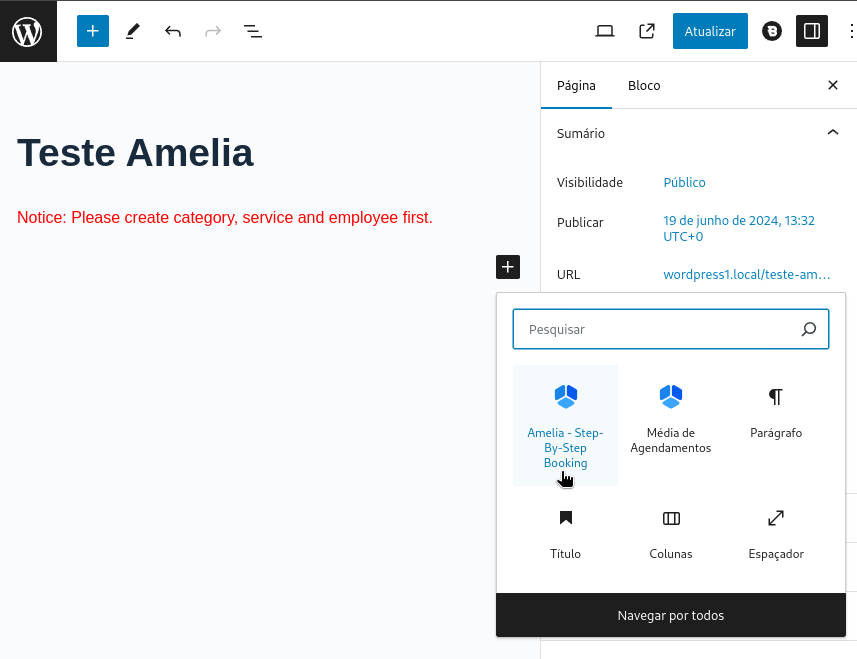Click the black add block button
Viewport: 857px width, 659px height.
coord(508,267)
